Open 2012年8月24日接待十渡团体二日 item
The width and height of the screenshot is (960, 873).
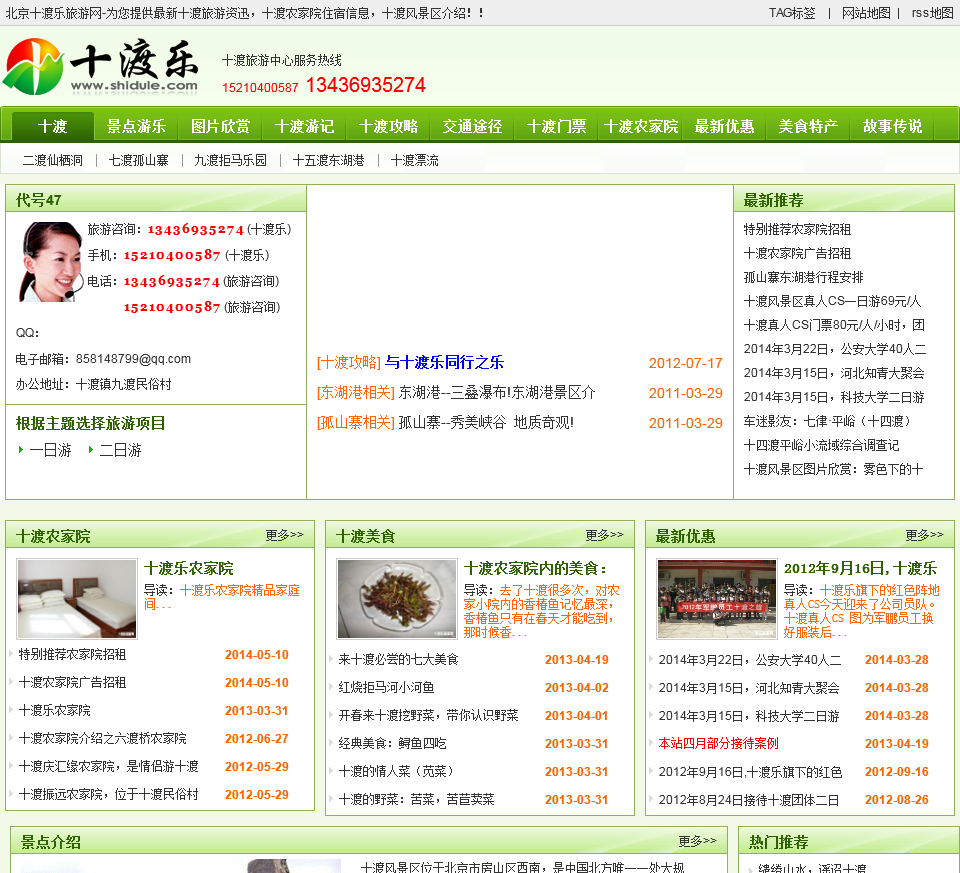749,800
